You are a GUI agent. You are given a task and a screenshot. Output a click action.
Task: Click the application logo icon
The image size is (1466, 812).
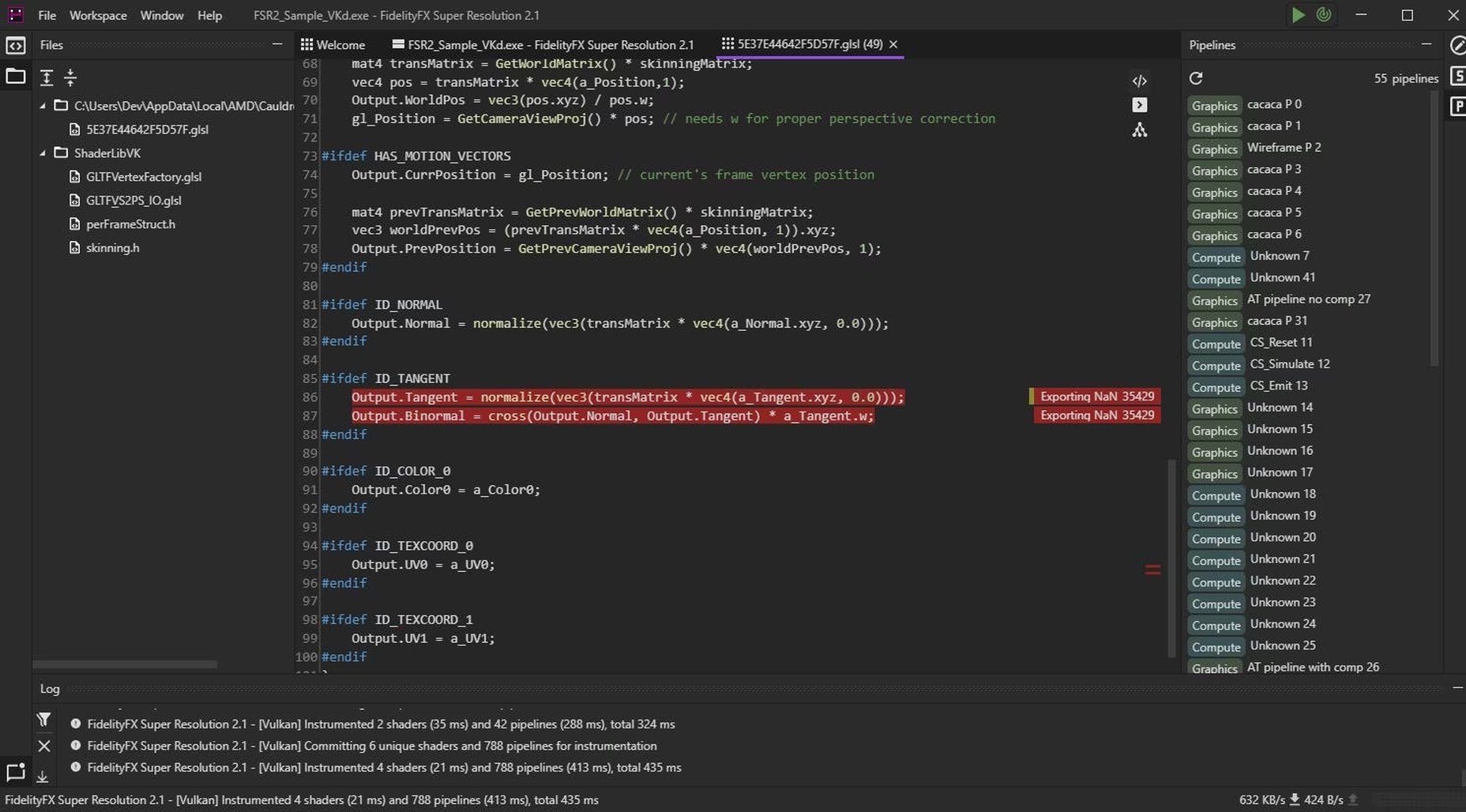[x=15, y=14]
